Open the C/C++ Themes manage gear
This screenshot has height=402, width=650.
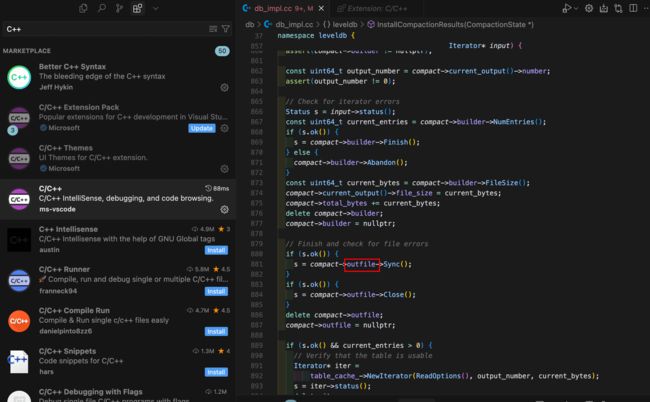click(224, 169)
